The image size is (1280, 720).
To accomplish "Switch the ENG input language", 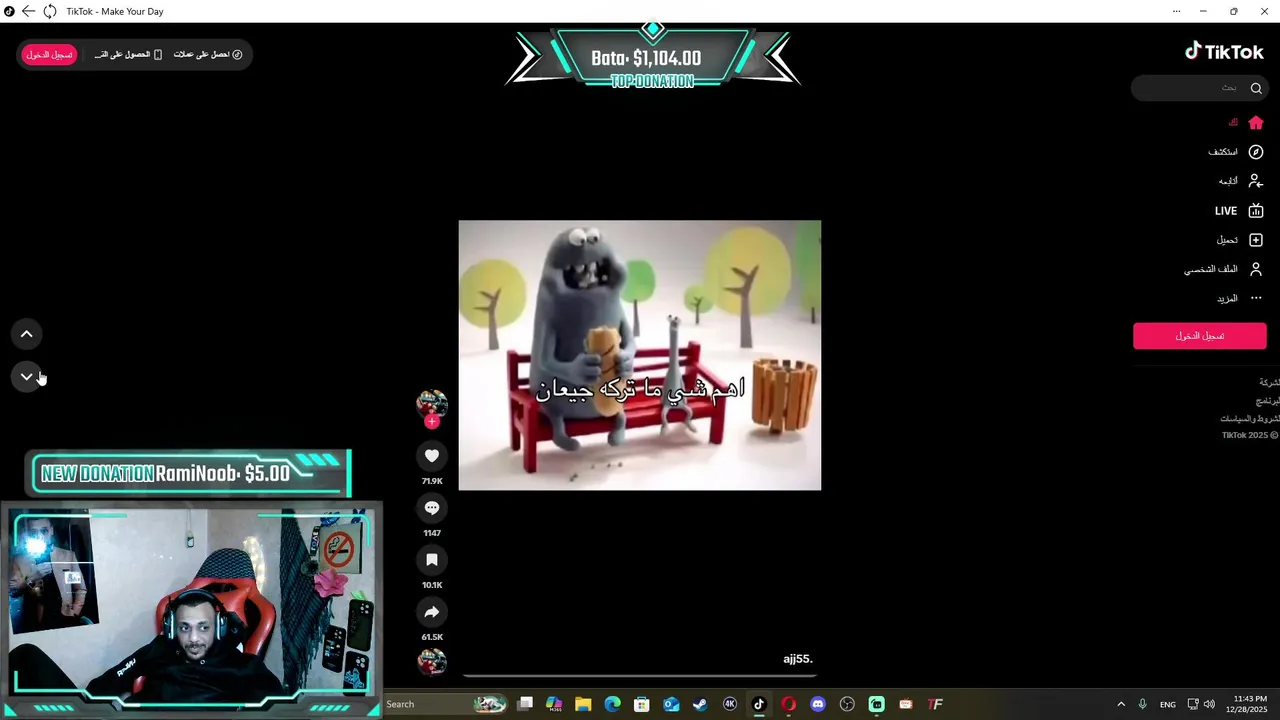I will 1168,704.
